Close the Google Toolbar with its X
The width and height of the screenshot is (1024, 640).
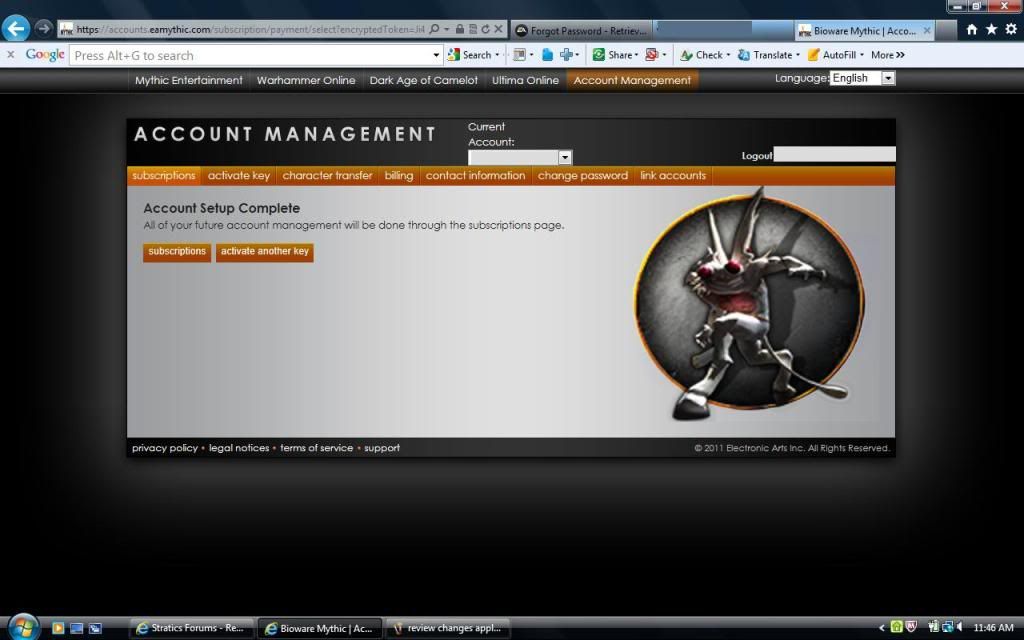coord(10,55)
